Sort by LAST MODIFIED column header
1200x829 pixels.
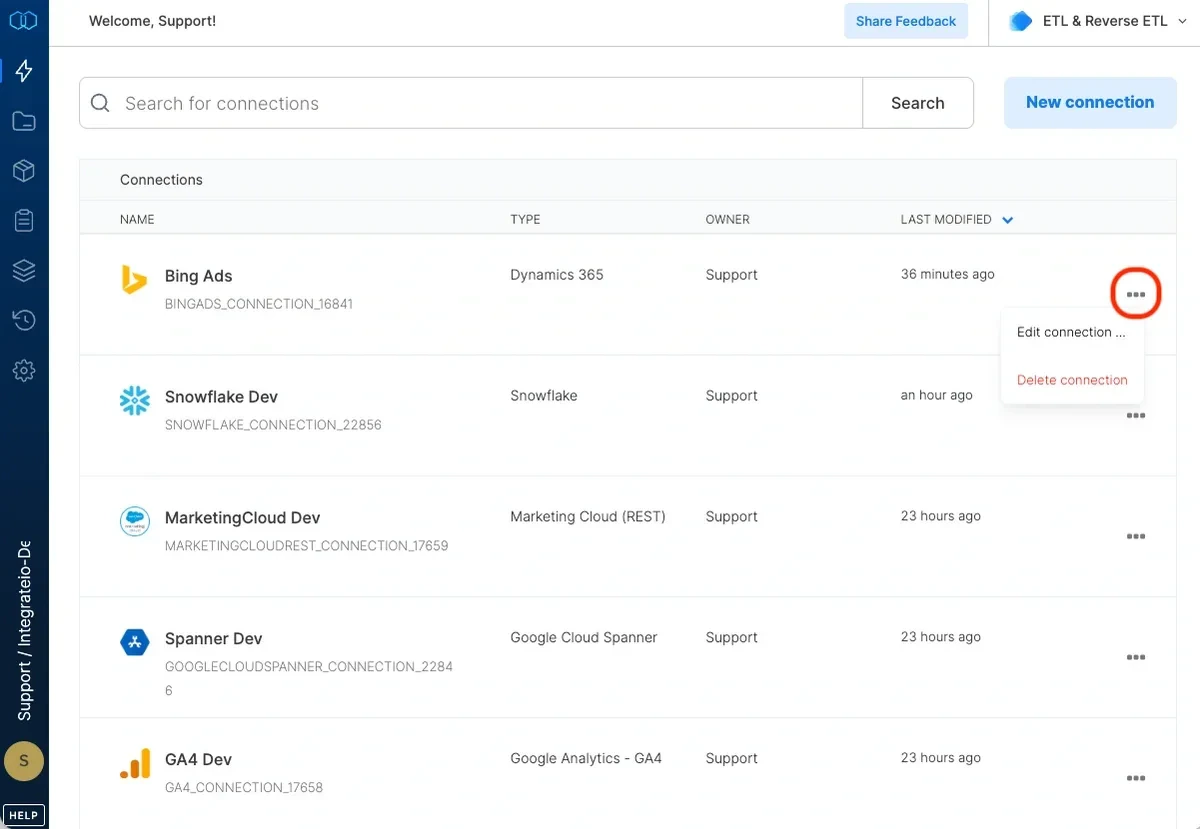946,219
